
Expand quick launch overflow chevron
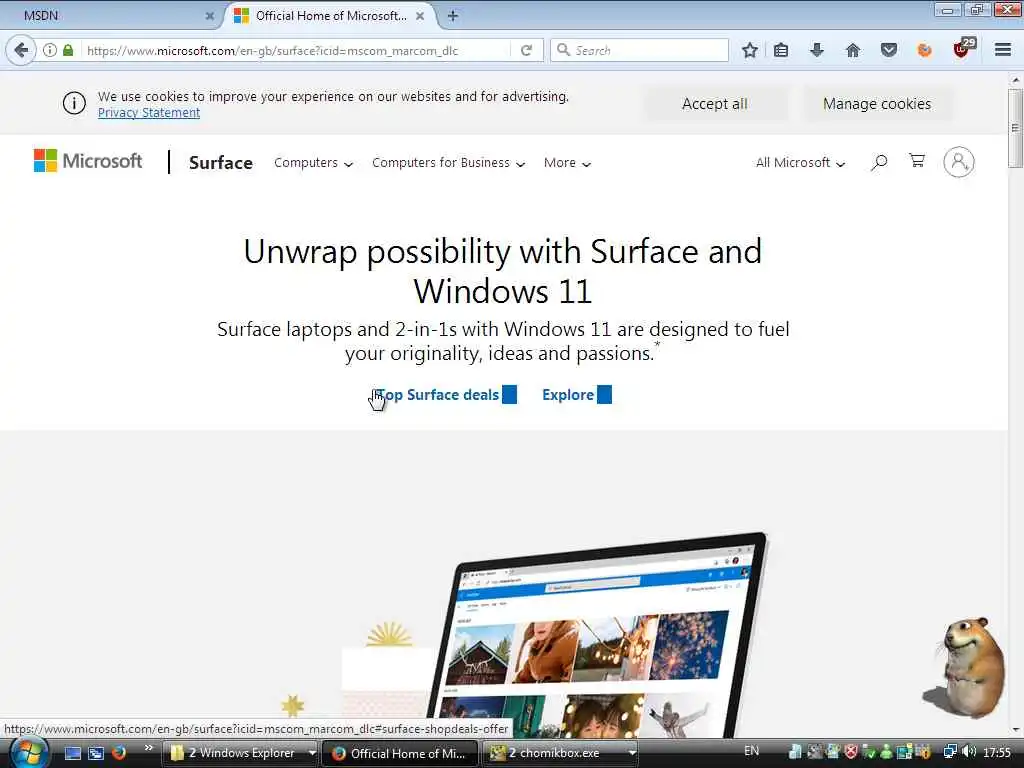pyautogui.click(x=148, y=748)
